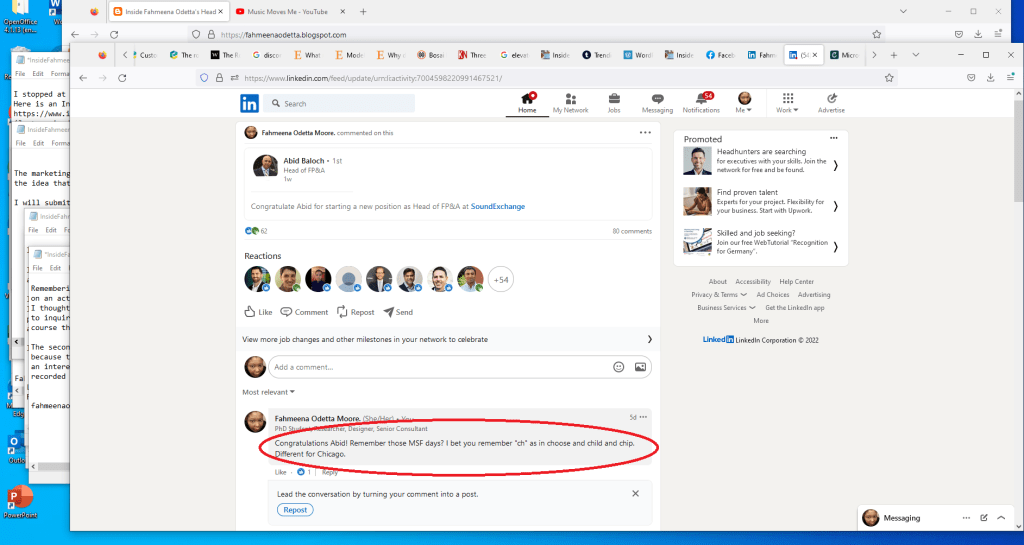Show the list of all tabs dropdown
Image resolution: width=1024 pixels, height=545 pixels.
[x=916, y=55]
